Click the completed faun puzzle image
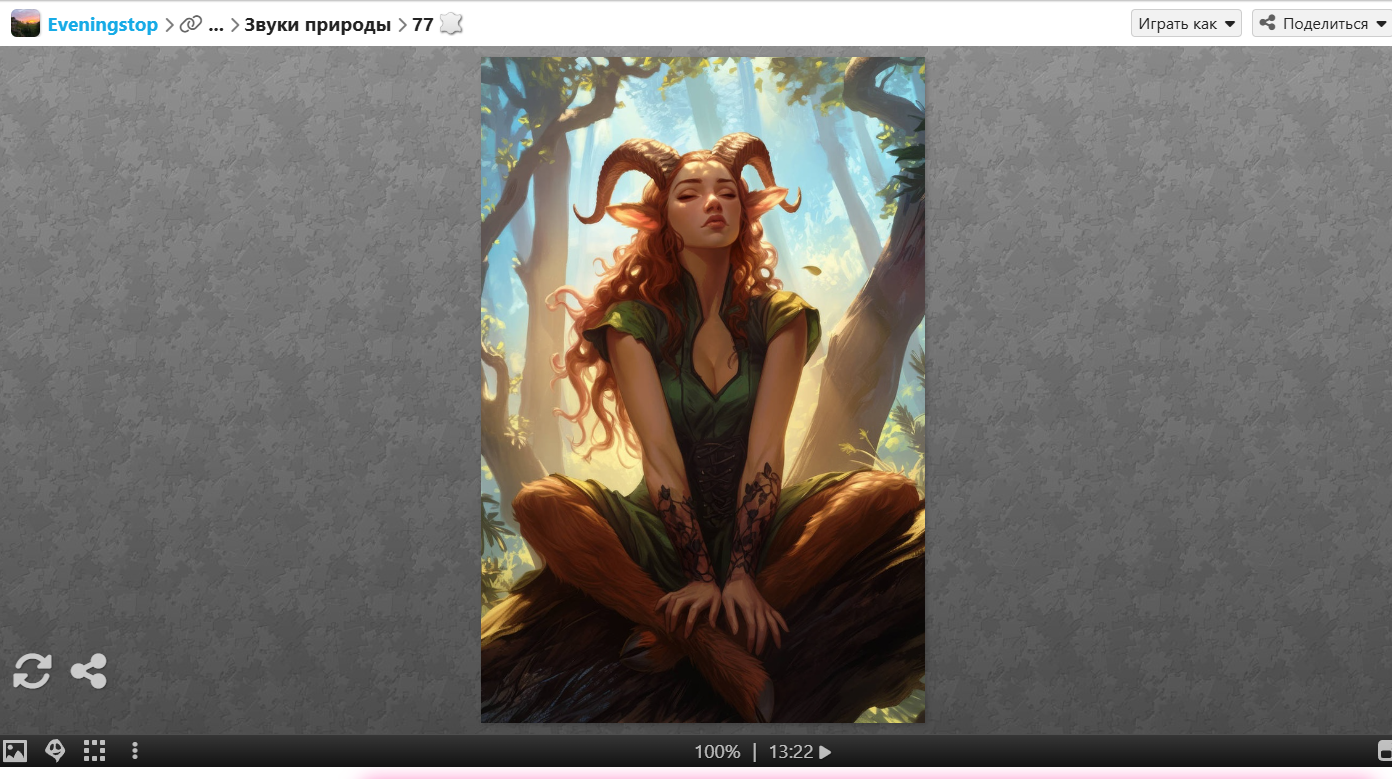The width and height of the screenshot is (1392, 779). [x=702, y=390]
